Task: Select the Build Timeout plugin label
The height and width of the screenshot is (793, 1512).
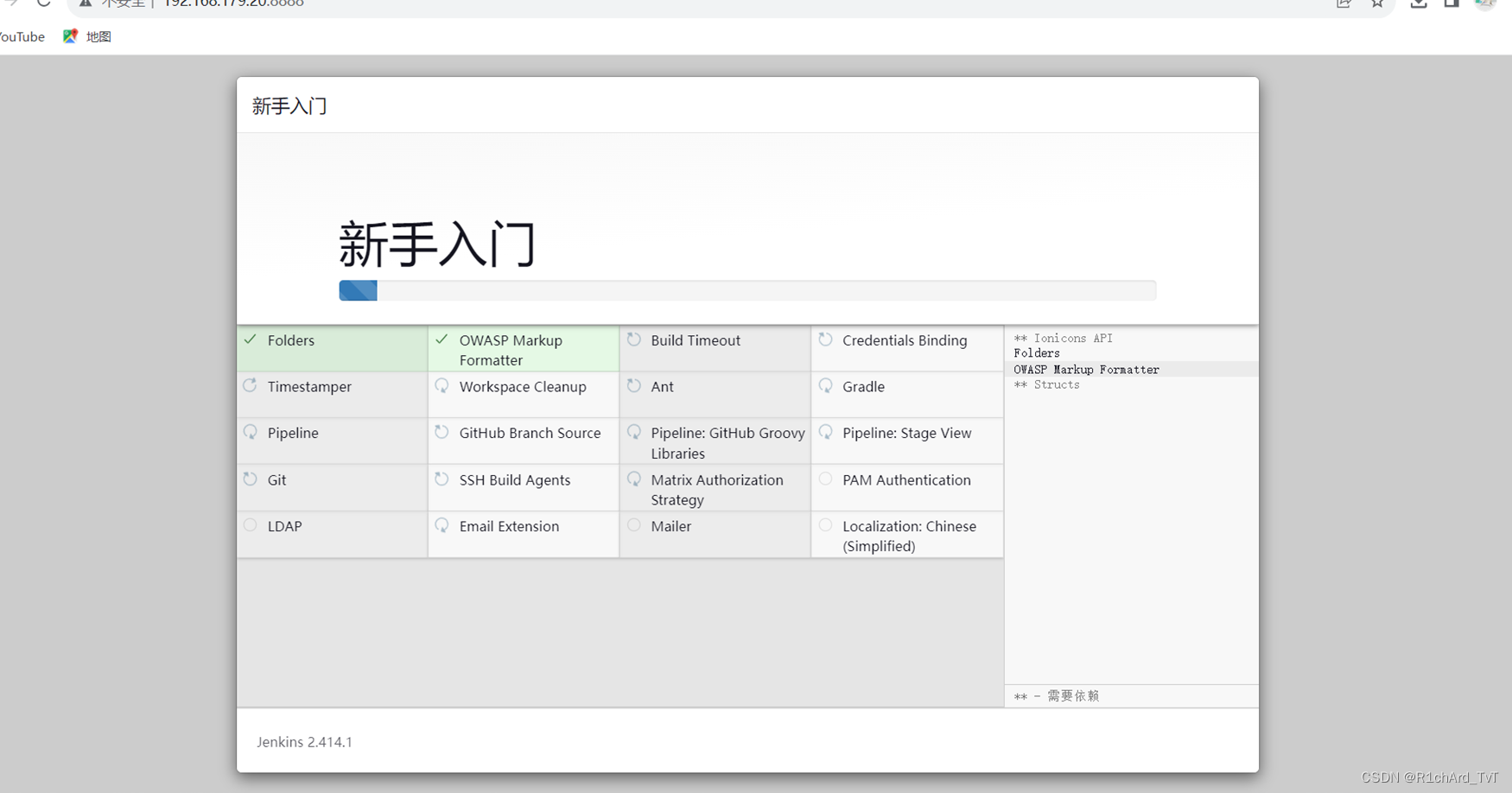Action: [x=696, y=340]
